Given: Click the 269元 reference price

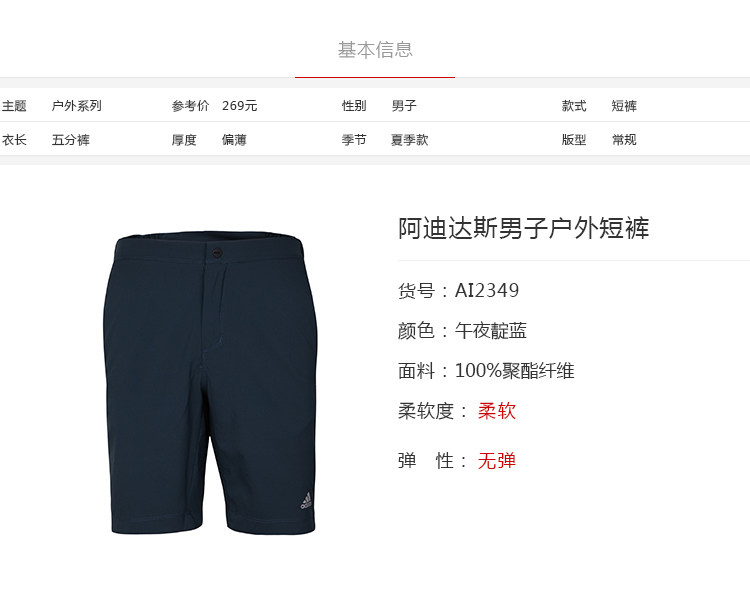Looking at the screenshot, I should pos(240,106).
